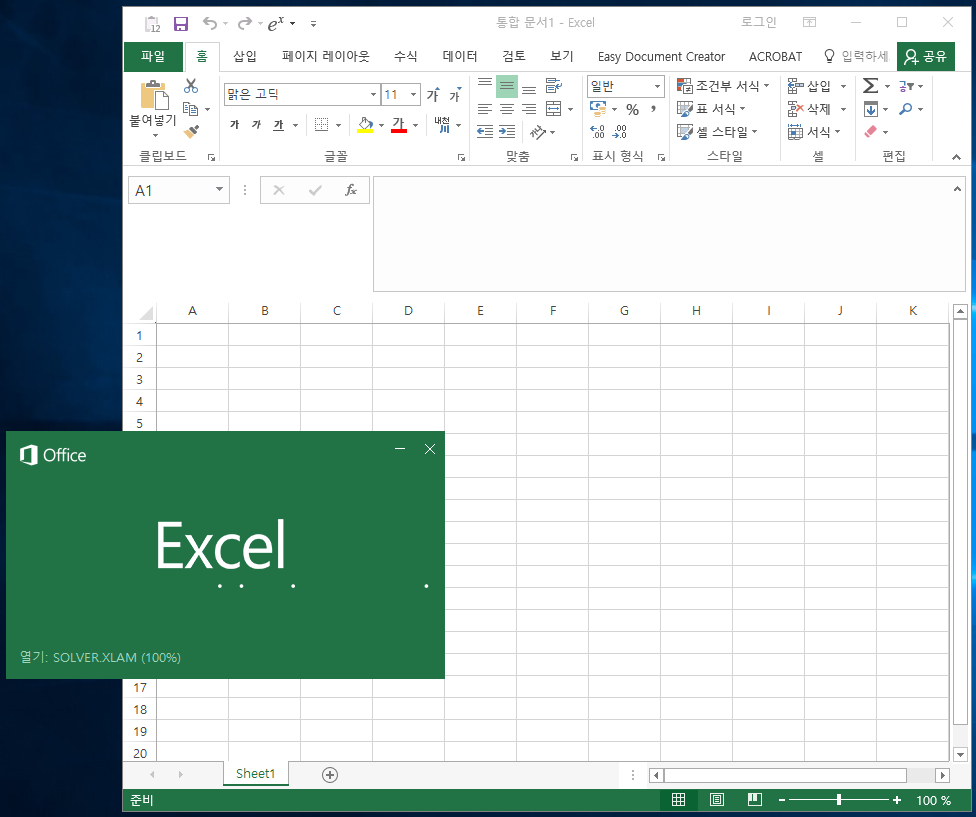Undo the last action
This screenshot has height=817, width=976.
pyautogui.click(x=210, y=24)
